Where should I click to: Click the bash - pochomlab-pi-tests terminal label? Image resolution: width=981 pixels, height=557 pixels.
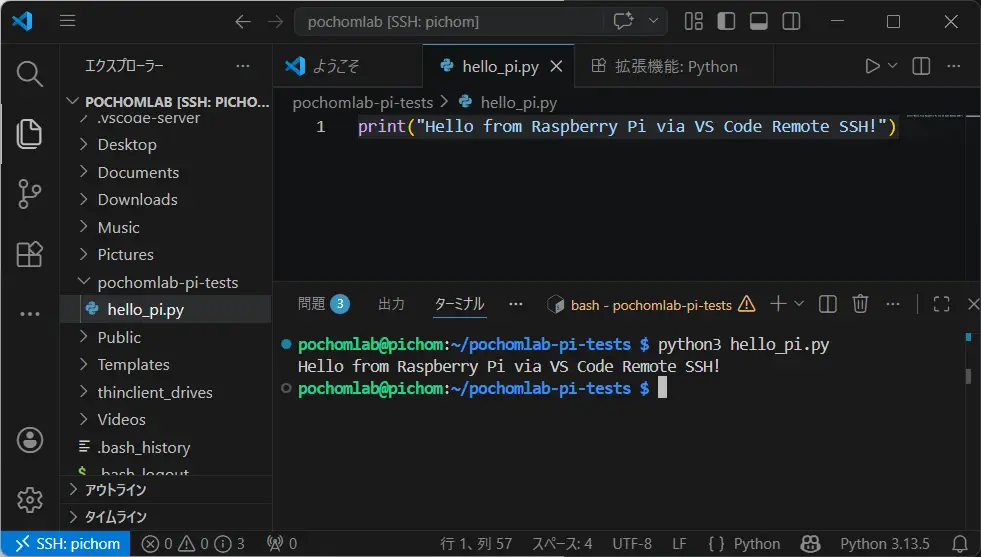(651, 305)
